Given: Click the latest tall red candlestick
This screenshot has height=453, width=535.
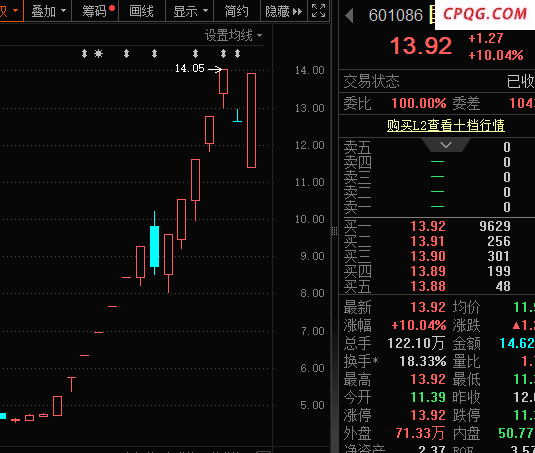Looking at the screenshot, I should (251, 120).
